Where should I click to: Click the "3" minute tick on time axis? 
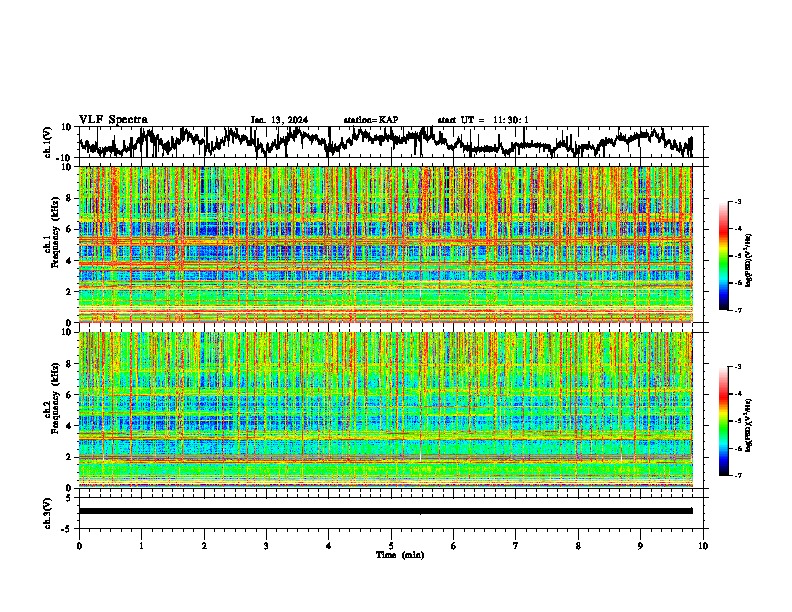[266, 546]
